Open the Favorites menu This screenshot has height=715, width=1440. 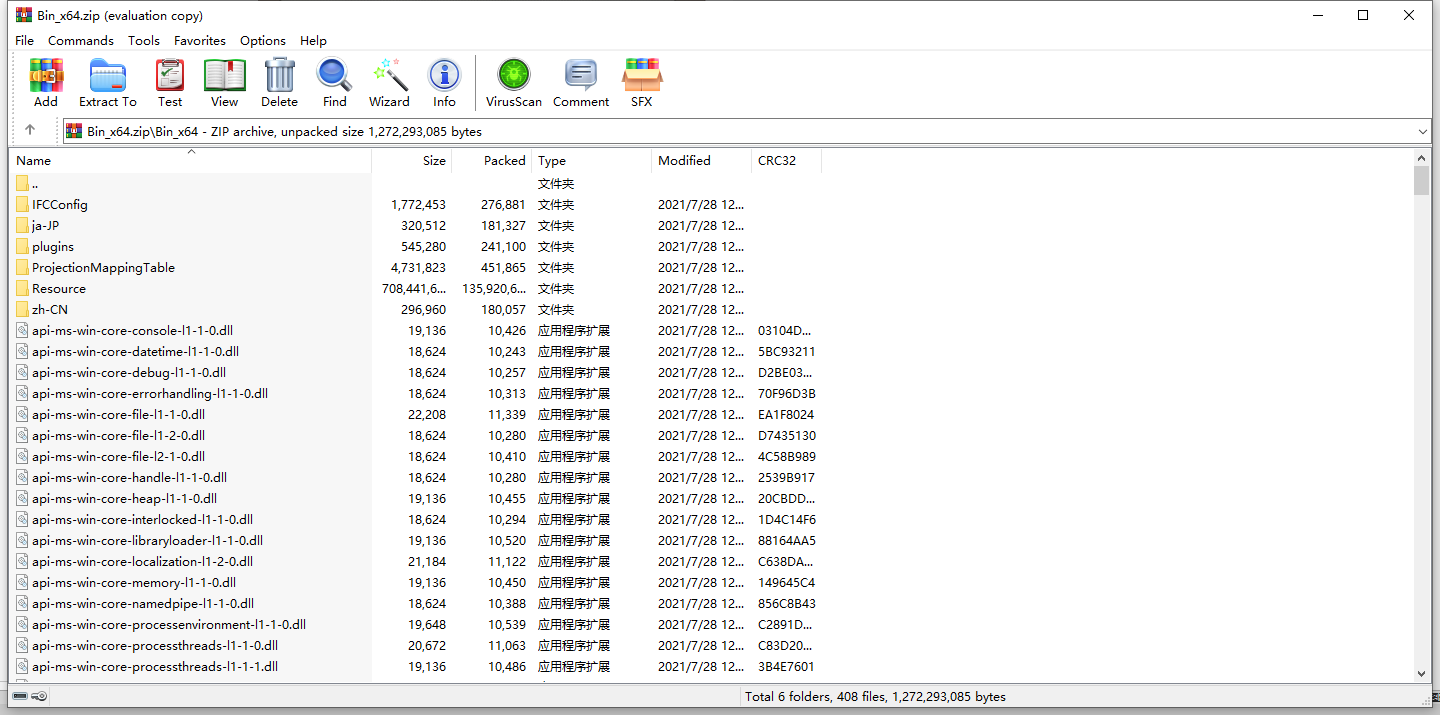[199, 40]
